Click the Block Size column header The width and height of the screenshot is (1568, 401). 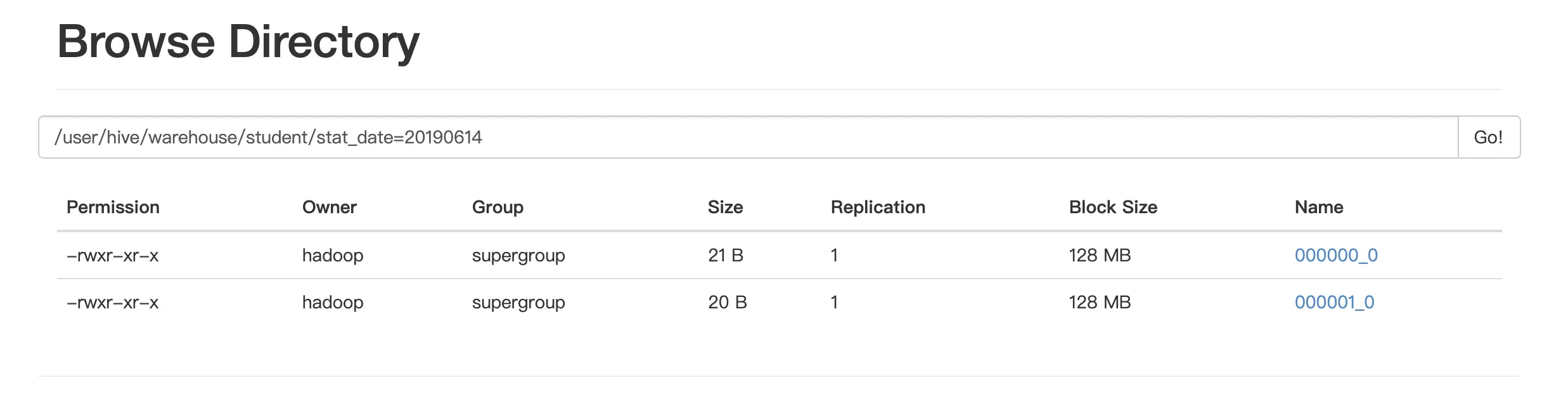pos(1112,207)
